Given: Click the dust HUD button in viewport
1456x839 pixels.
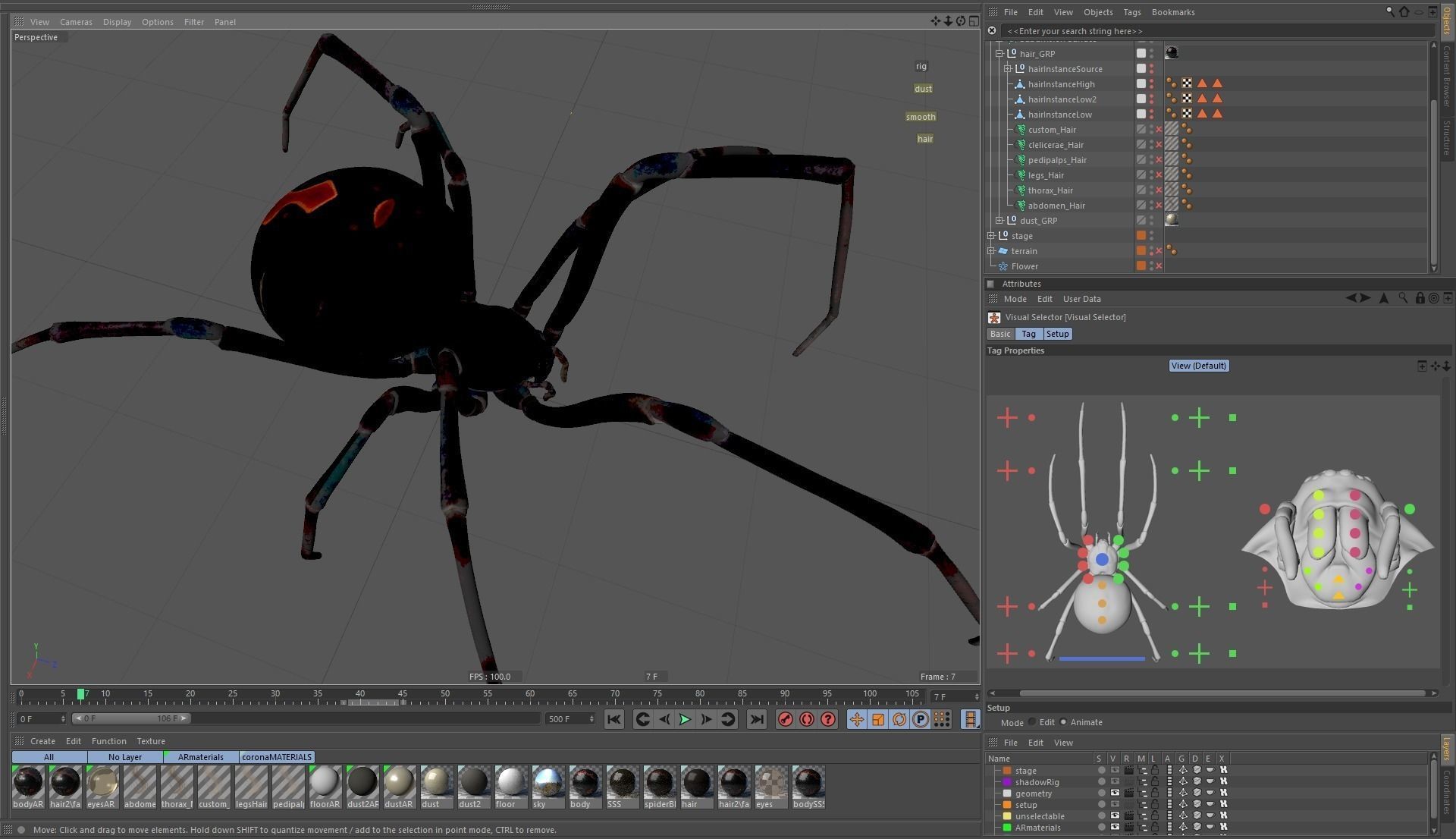Looking at the screenshot, I should point(923,89).
